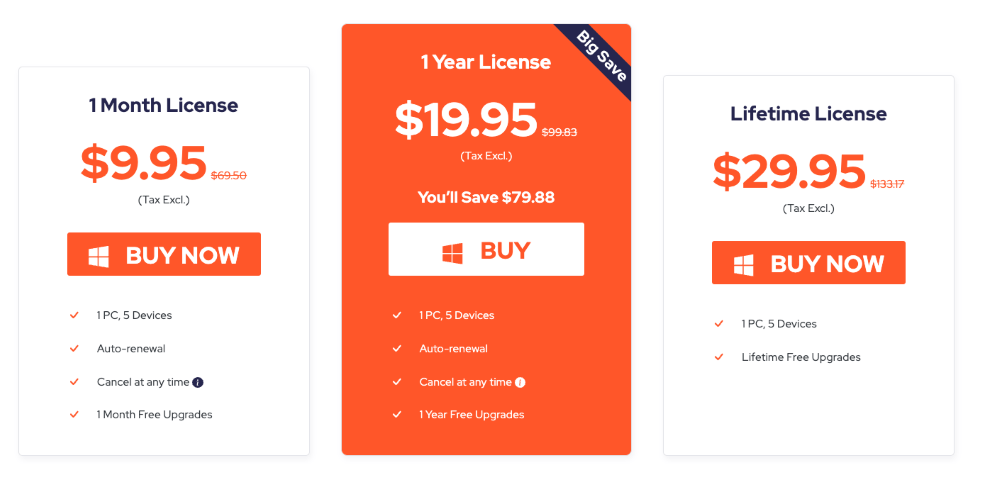Click checkmark beside Auto-renewal in 1 Month plan
The image size is (1000, 485).
point(74,348)
